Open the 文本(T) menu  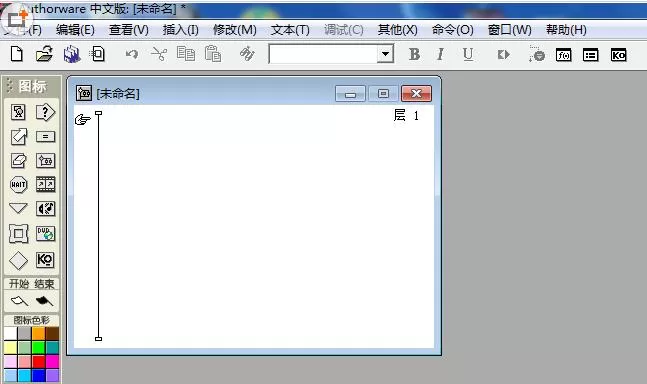click(x=290, y=30)
